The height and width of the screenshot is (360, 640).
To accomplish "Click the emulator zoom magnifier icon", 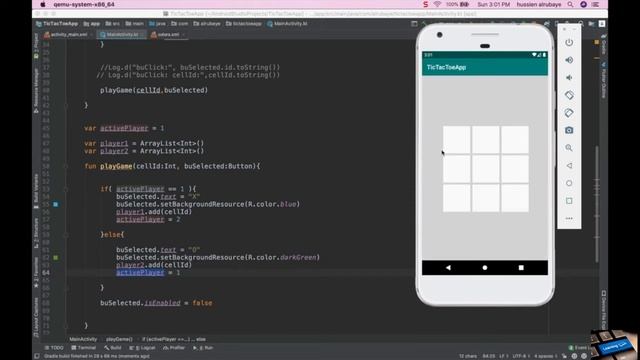I will (x=569, y=148).
